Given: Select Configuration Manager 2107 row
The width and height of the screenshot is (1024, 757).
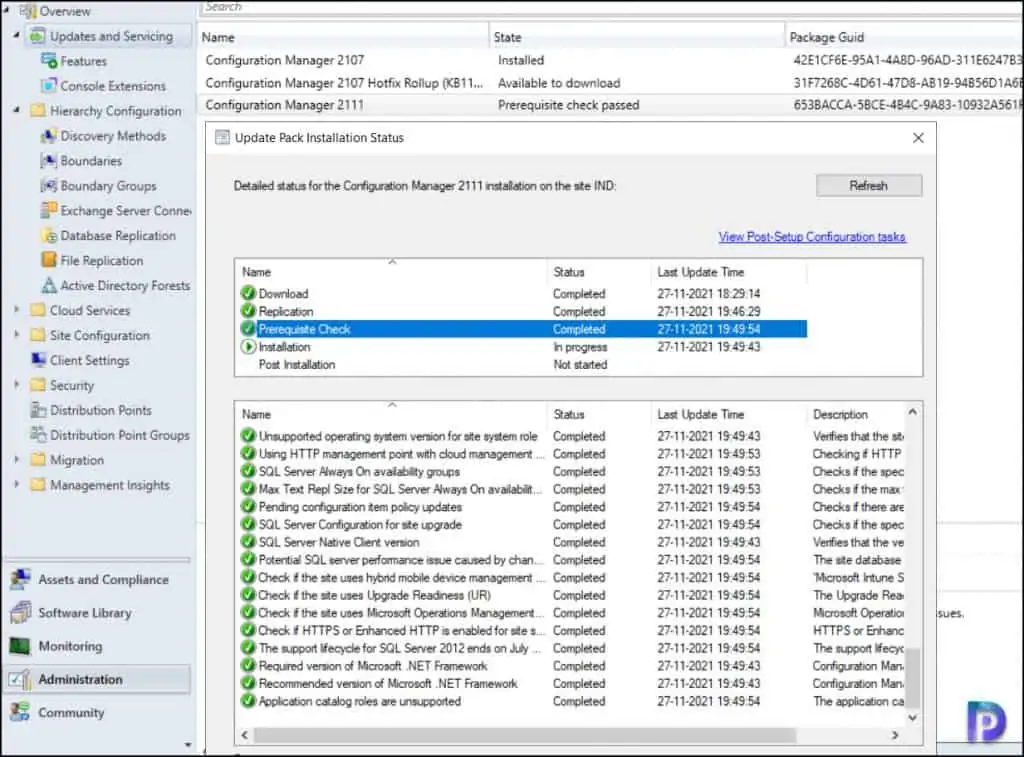Looking at the screenshot, I should click(x=610, y=60).
